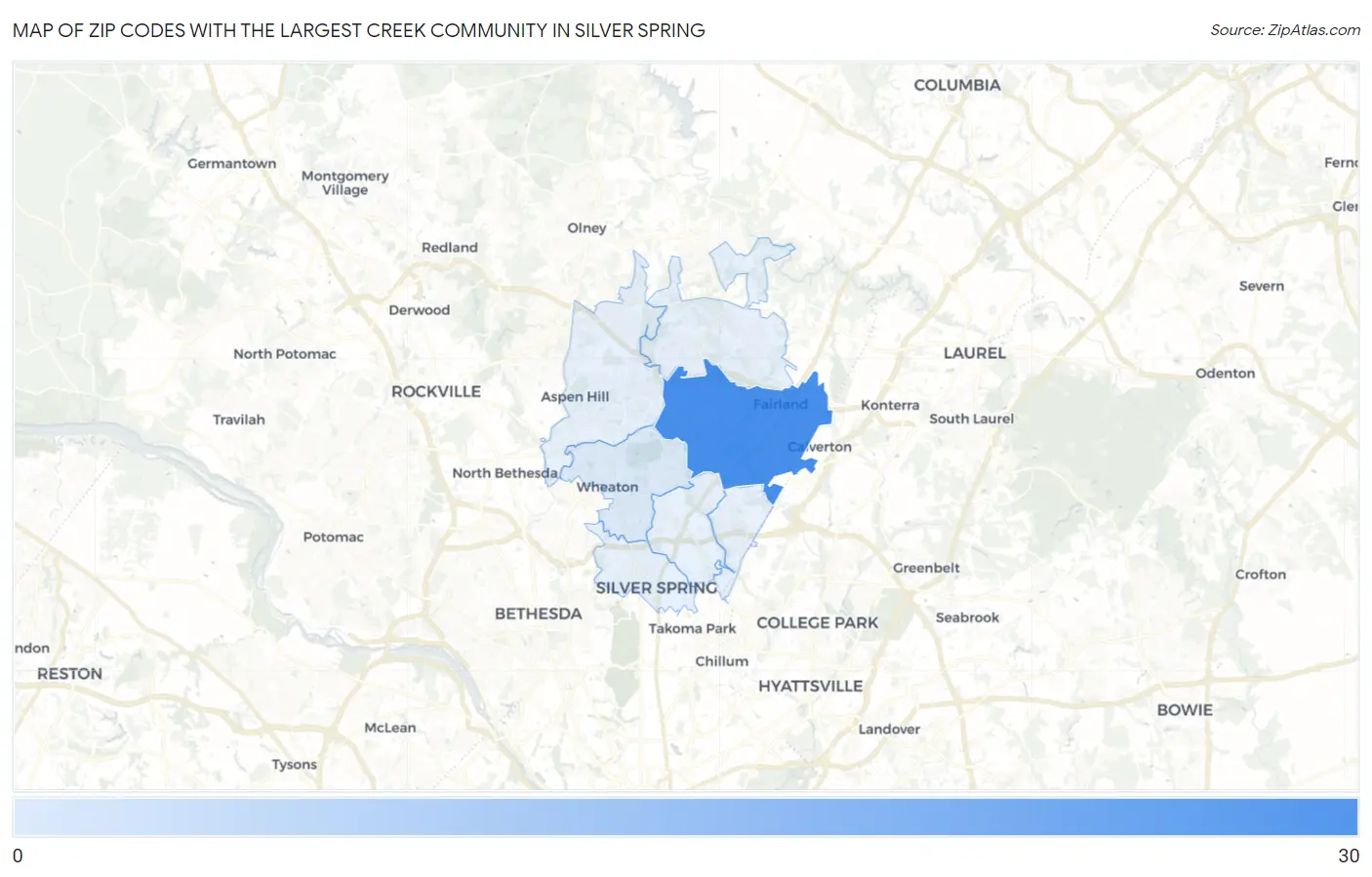
Task: Click the North Bethesda label
Action: pyautogui.click(x=504, y=473)
